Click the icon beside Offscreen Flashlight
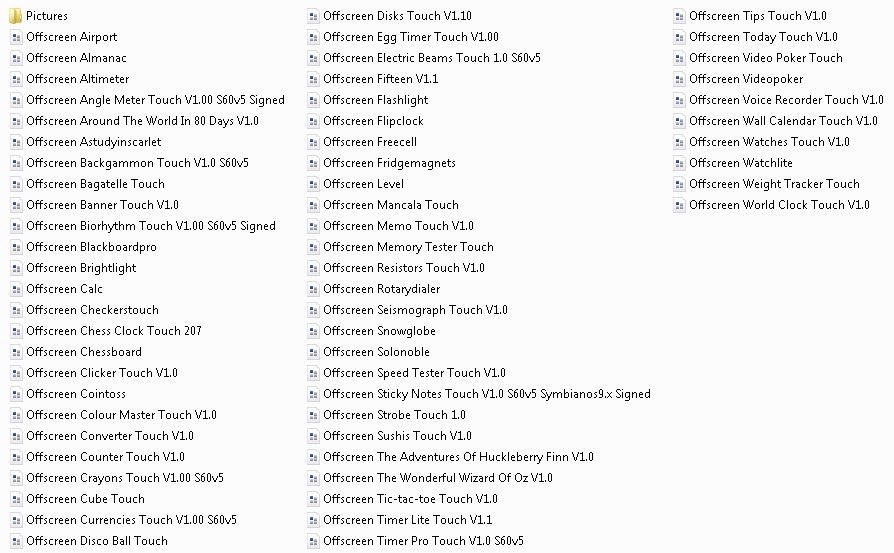Screen dimensions: 894x553 pyautogui.click(x=313, y=100)
